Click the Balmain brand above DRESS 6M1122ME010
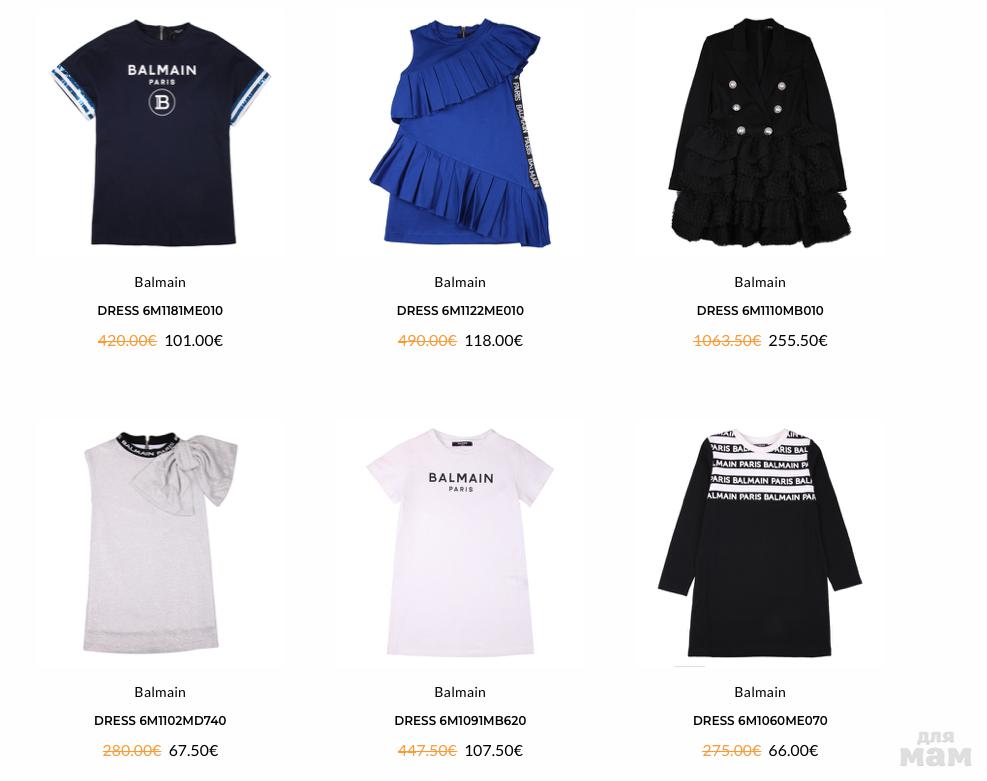This screenshot has width=987, height=781. click(x=460, y=282)
